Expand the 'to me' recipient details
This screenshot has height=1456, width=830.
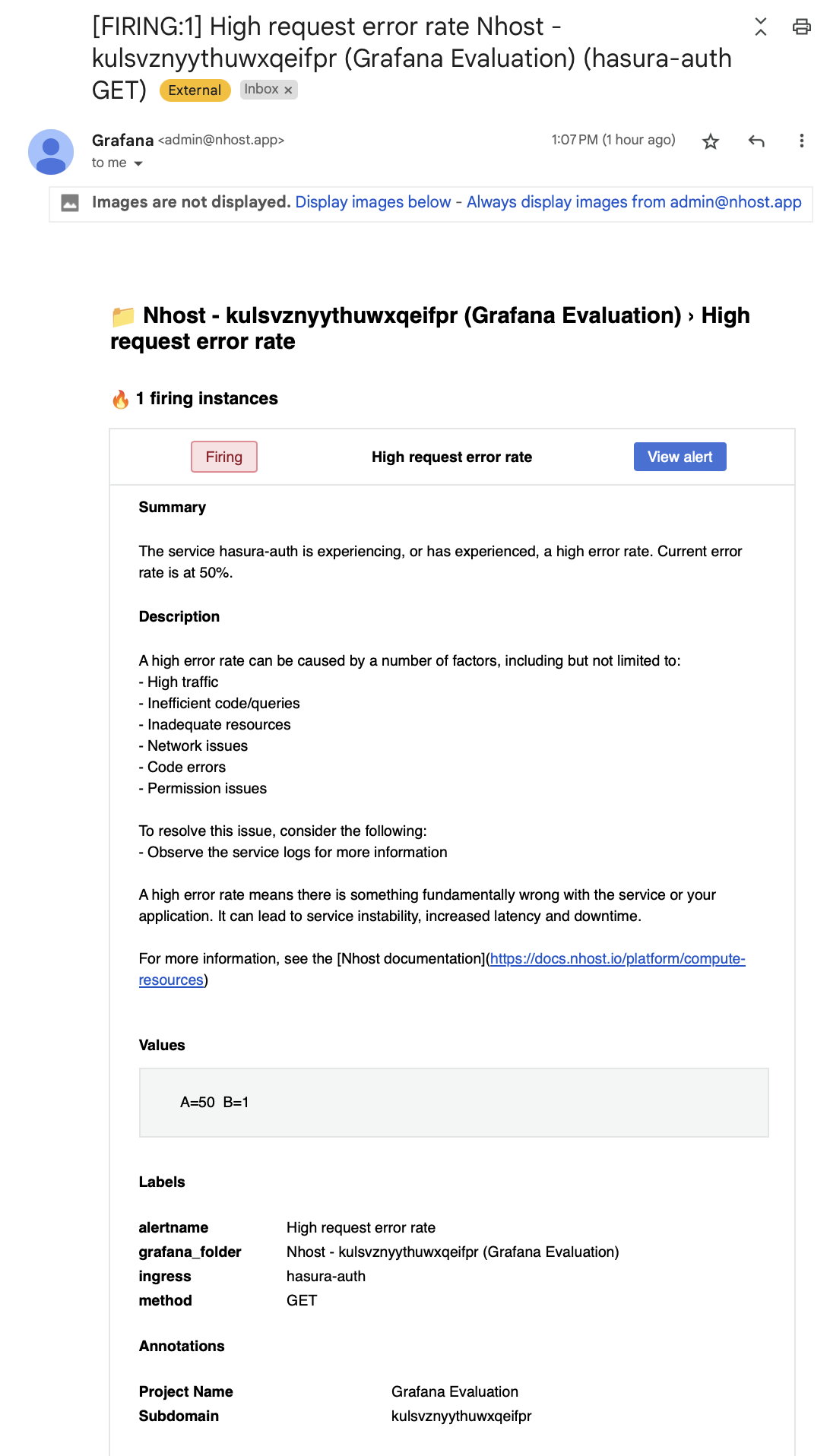[x=138, y=163]
